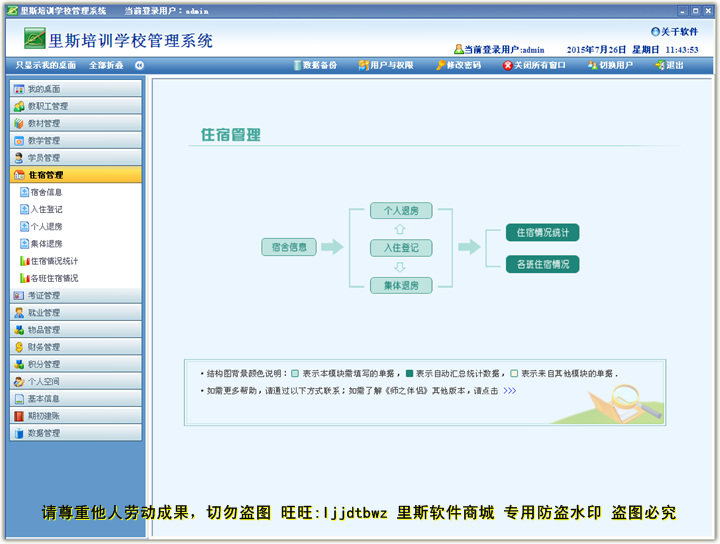The width and height of the screenshot is (720, 544).
Task: Click the round arrow collapse-sidebar icon
Action: tap(139, 65)
